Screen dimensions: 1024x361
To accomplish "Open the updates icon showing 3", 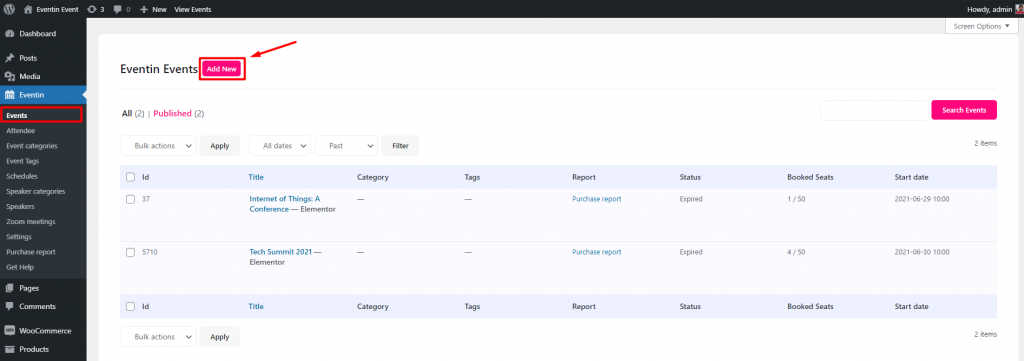I will tap(95, 9).
